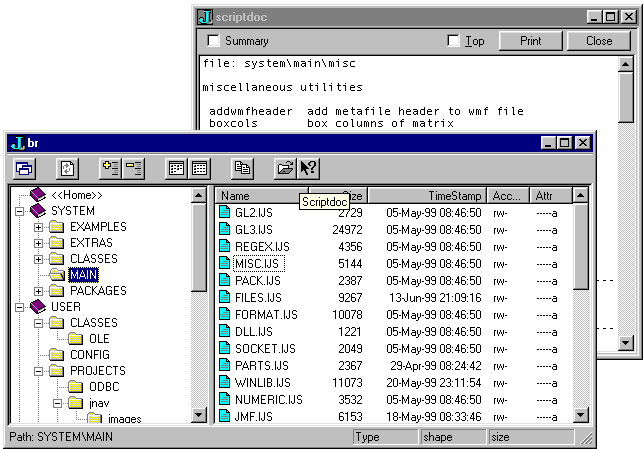Click the refresh toolbar icon

[67, 169]
